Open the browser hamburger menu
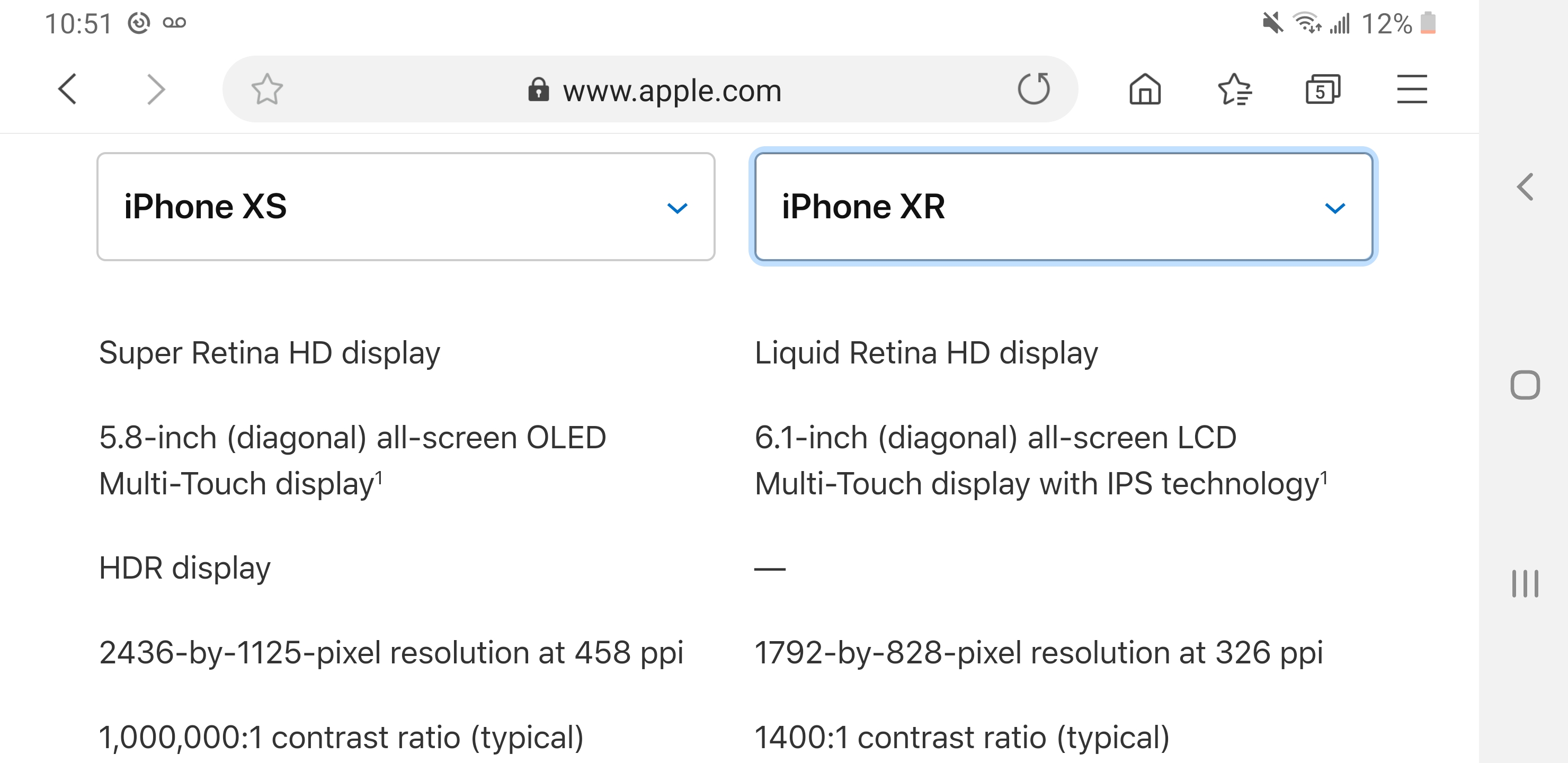Screen dimensions: 1568x763 1412,90
